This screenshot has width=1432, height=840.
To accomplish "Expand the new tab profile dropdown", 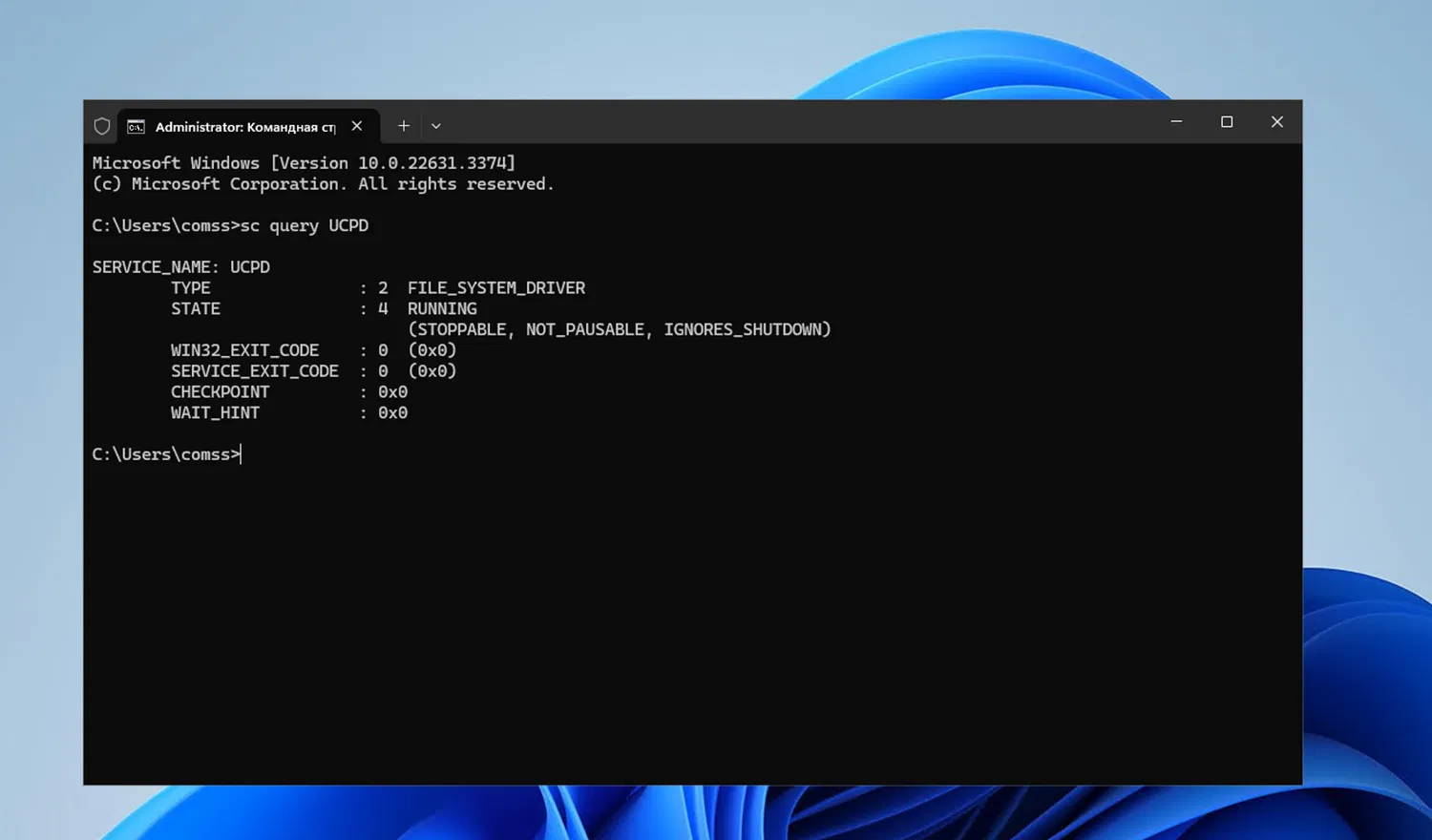I will click(436, 126).
